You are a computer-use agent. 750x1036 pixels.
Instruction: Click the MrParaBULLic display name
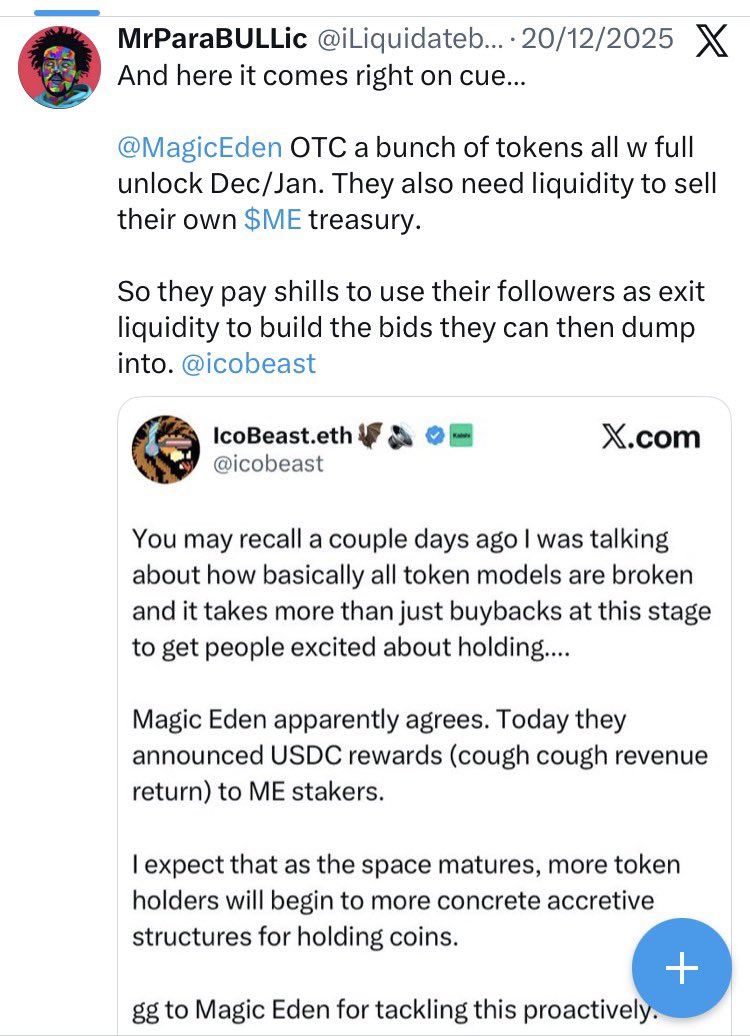tap(212, 40)
